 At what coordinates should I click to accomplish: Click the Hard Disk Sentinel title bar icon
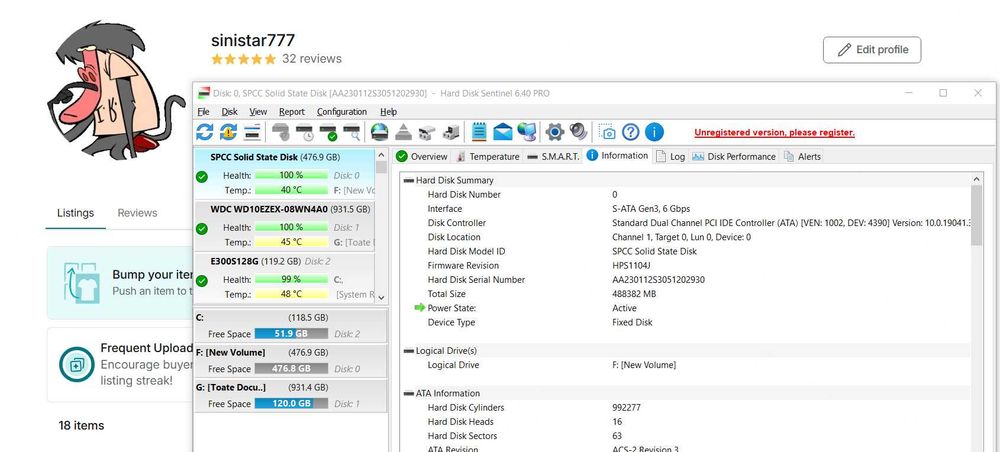pos(203,93)
